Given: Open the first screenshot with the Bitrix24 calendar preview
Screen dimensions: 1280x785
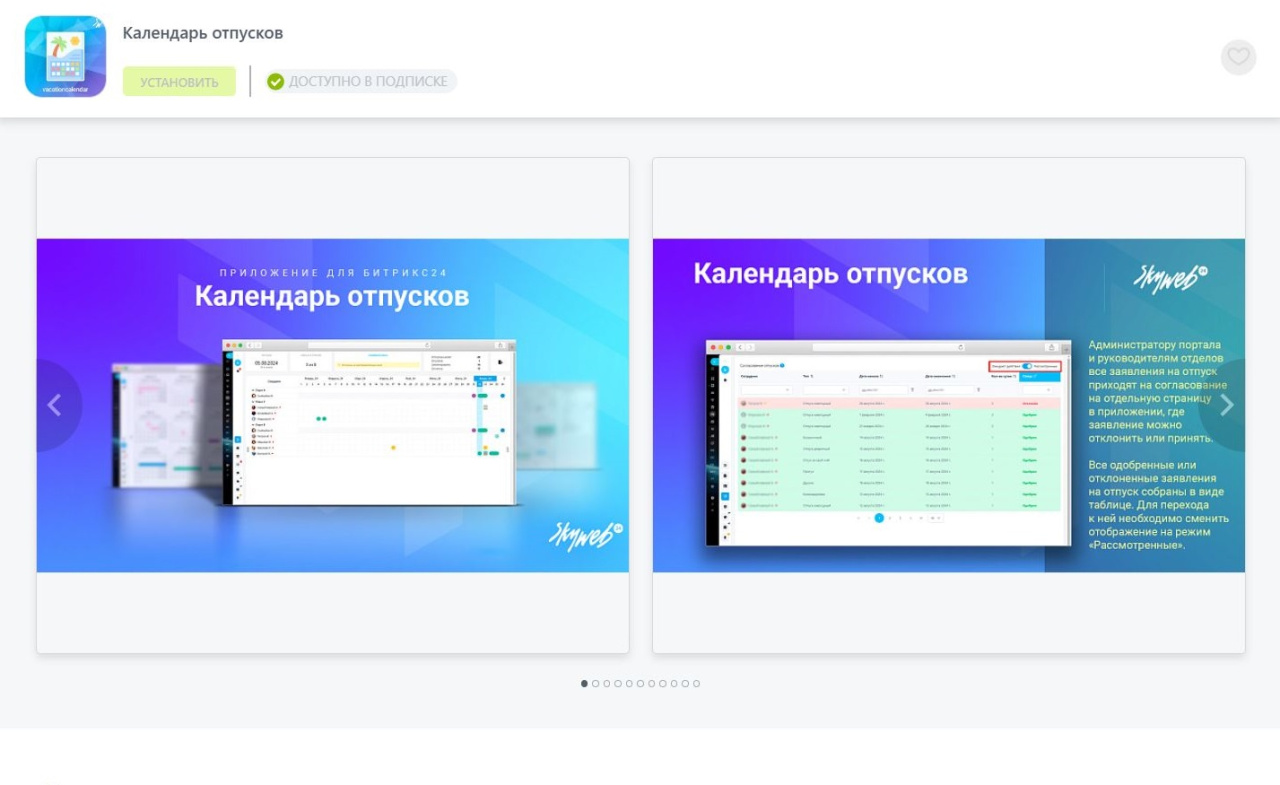Looking at the screenshot, I should click(333, 405).
